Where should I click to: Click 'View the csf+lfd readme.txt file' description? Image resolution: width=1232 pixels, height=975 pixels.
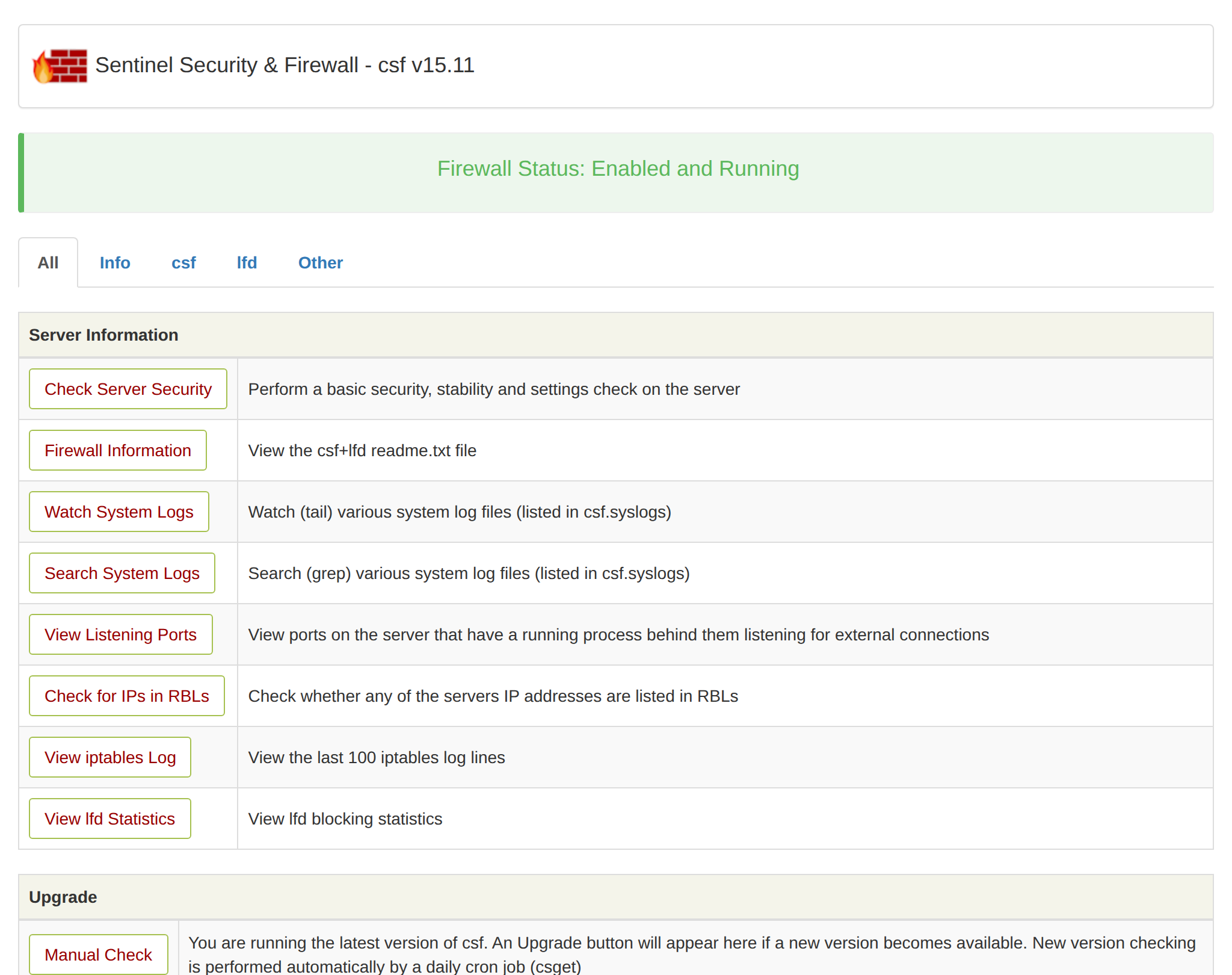click(x=362, y=450)
